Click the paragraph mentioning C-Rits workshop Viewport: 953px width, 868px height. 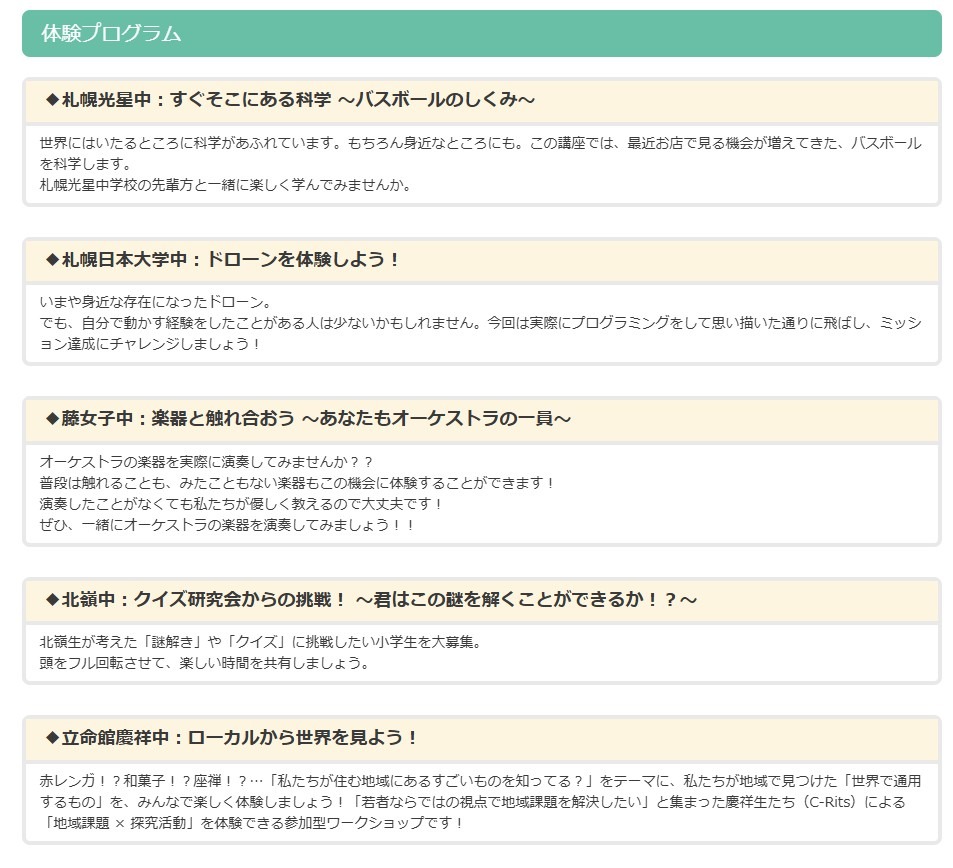[481, 802]
